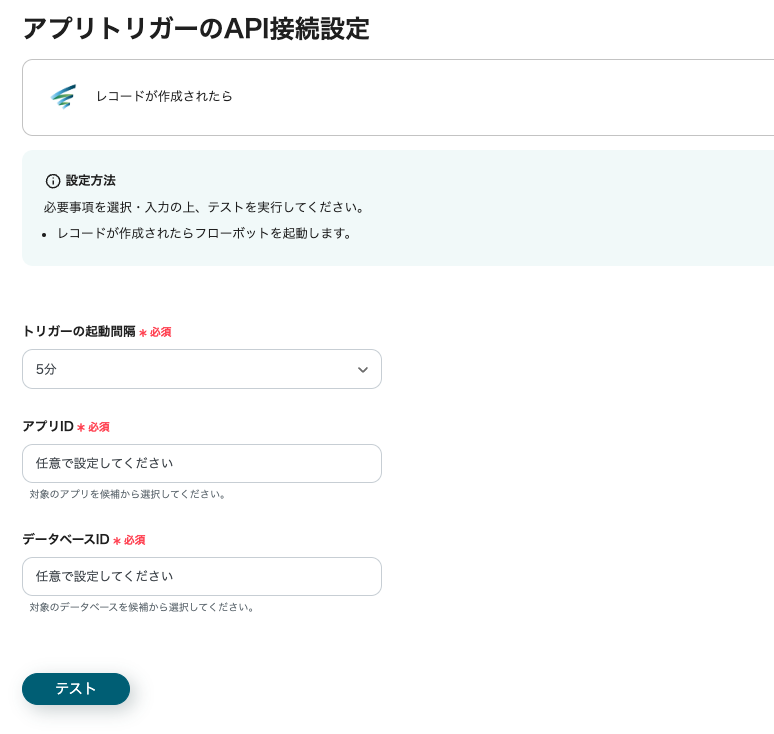
Task: Click the bullet text about フローボットを起動します
Action: (204, 233)
